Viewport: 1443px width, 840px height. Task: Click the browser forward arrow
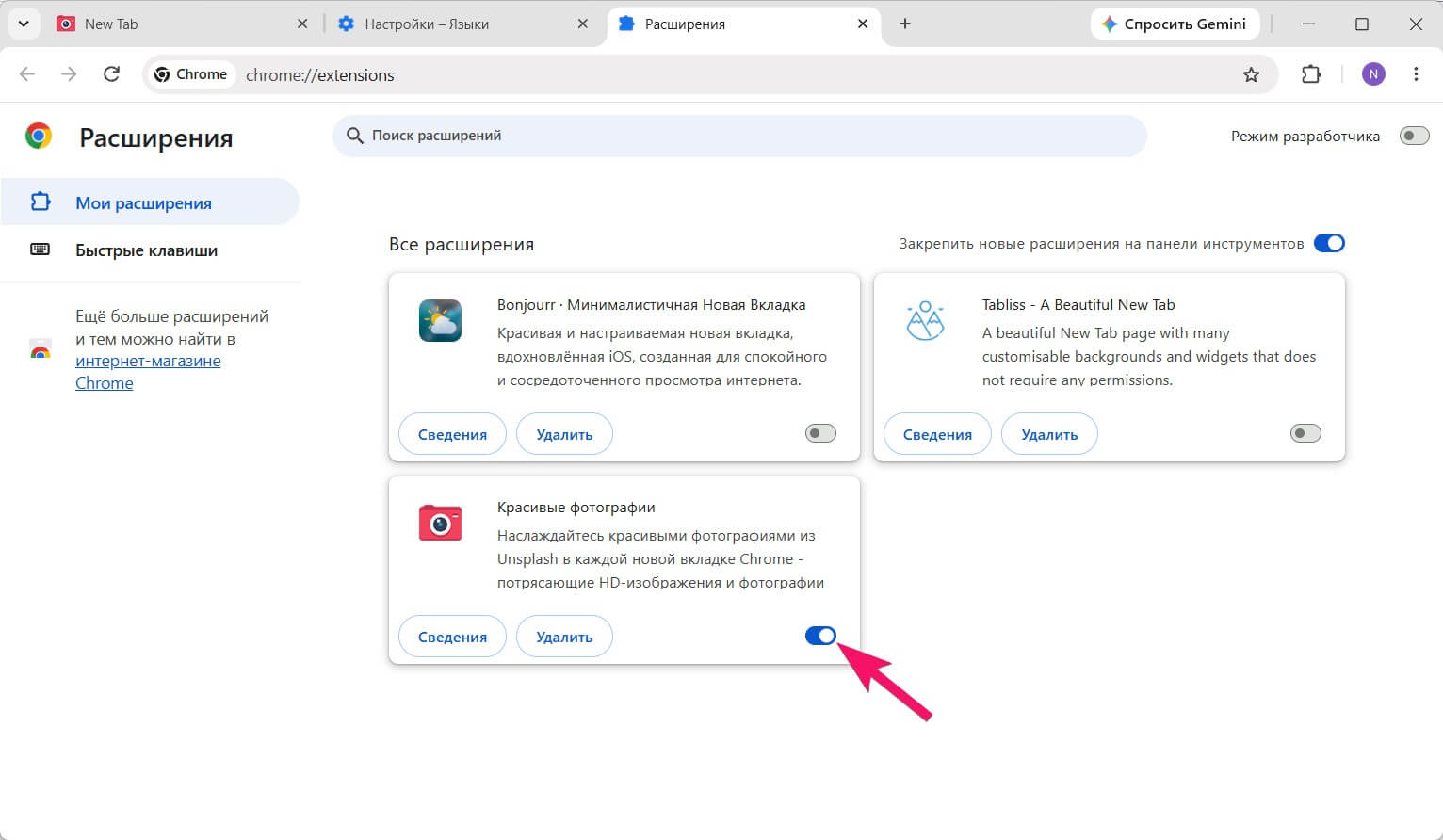[x=69, y=74]
